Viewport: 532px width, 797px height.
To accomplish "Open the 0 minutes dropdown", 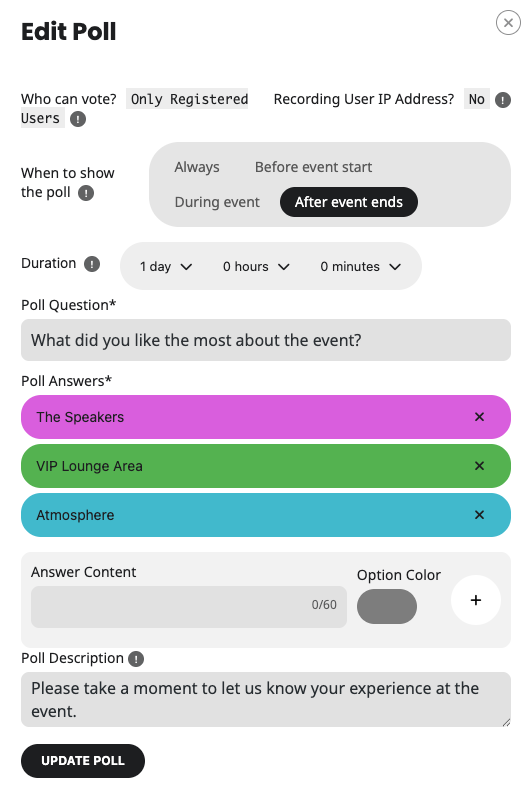I will point(360,267).
